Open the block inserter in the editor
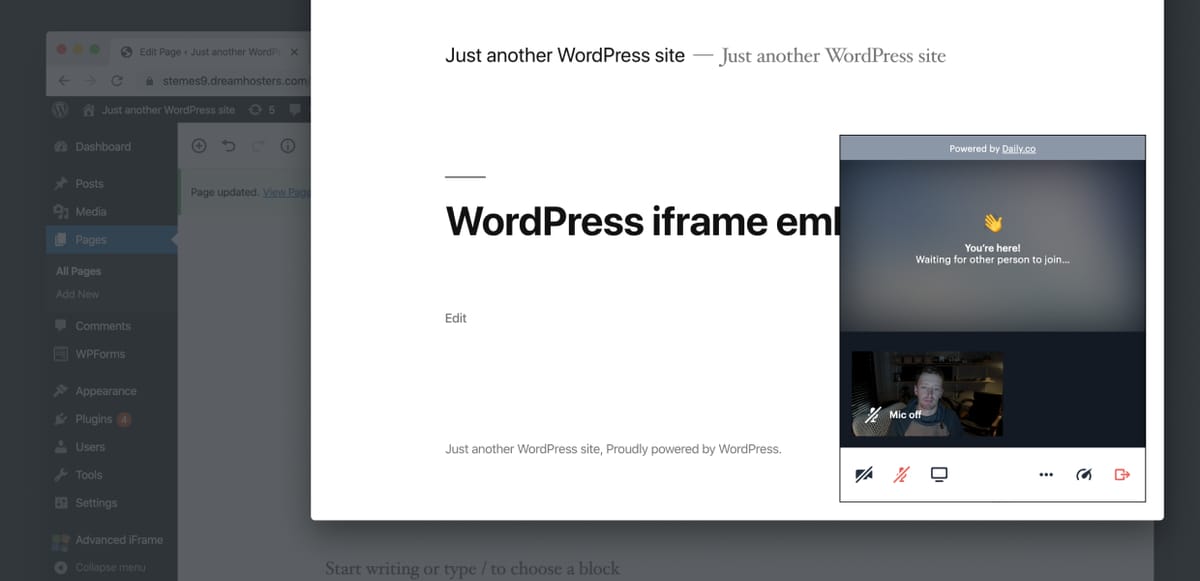Screen dimensions: 1200x581 point(199,145)
